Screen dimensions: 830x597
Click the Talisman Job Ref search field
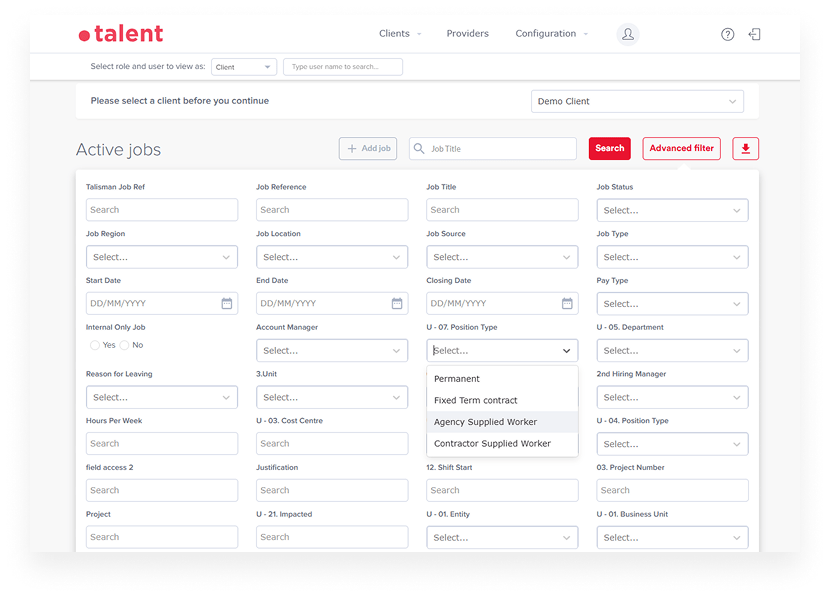coord(162,210)
